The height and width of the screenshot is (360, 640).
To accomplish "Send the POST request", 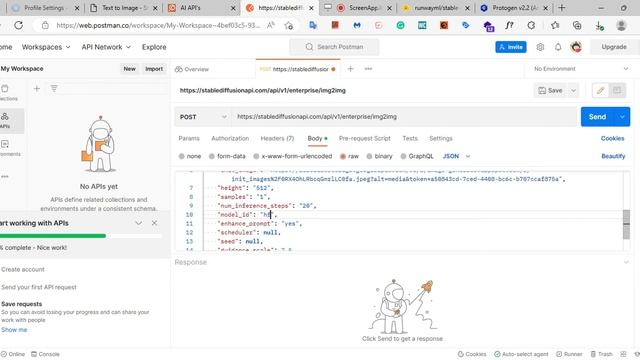I will (x=598, y=117).
